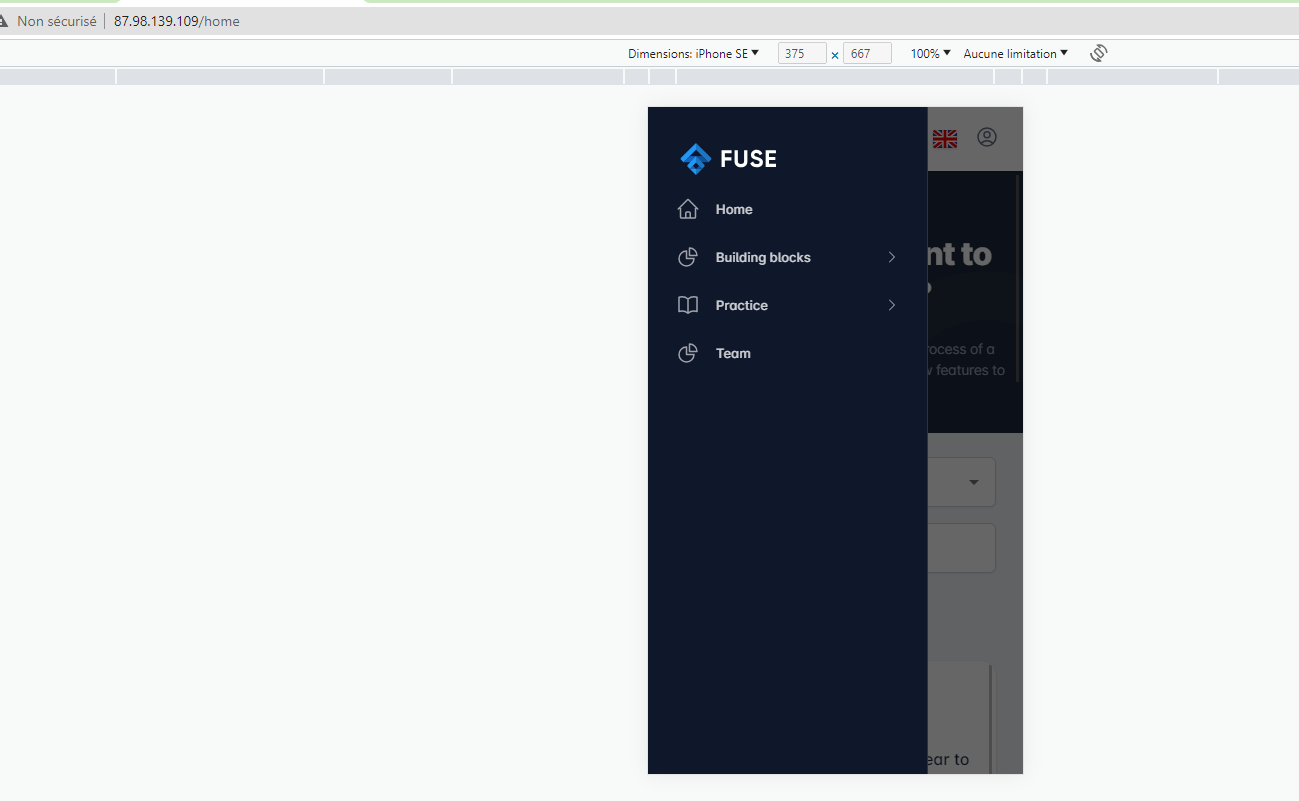The height and width of the screenshot is (801, 1299).
Task: Open the UK flag language selector
Action: pyautogui.click(x=944, y=139)
